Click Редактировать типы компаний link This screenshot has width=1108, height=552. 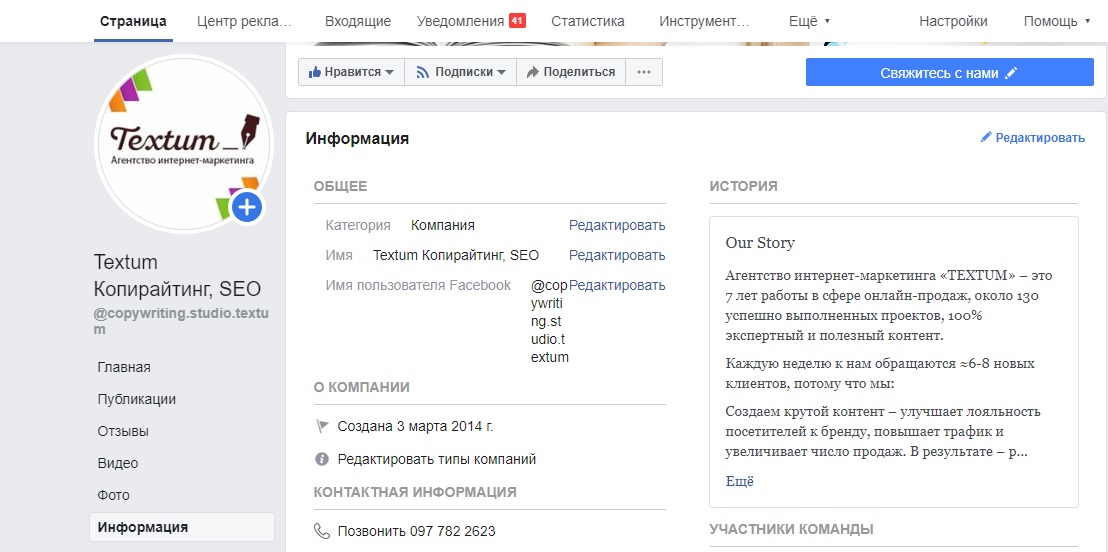pyautogui.click(x=437, y=459)
